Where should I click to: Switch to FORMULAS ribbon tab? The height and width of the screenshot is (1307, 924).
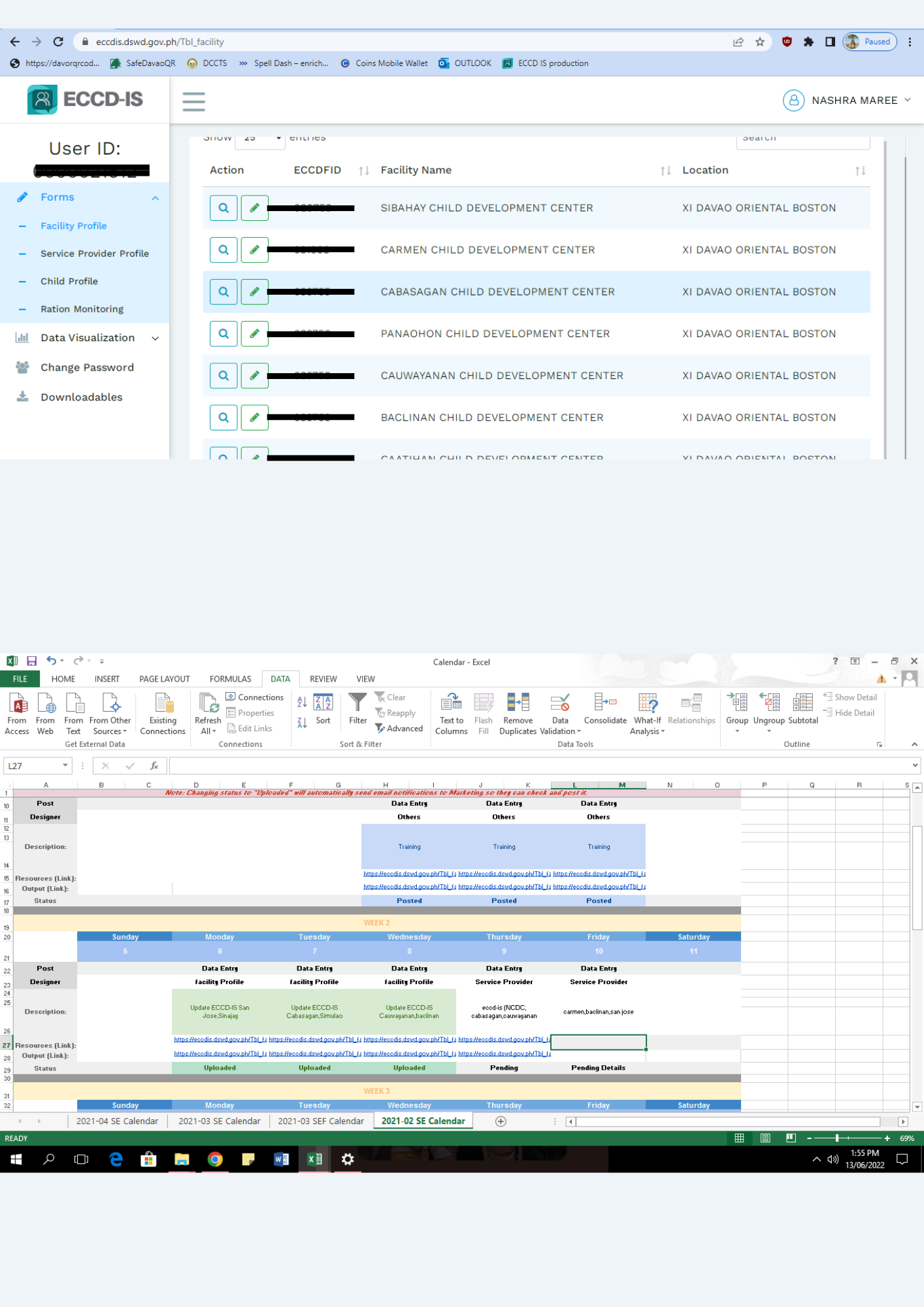click(x=230, y=679)
